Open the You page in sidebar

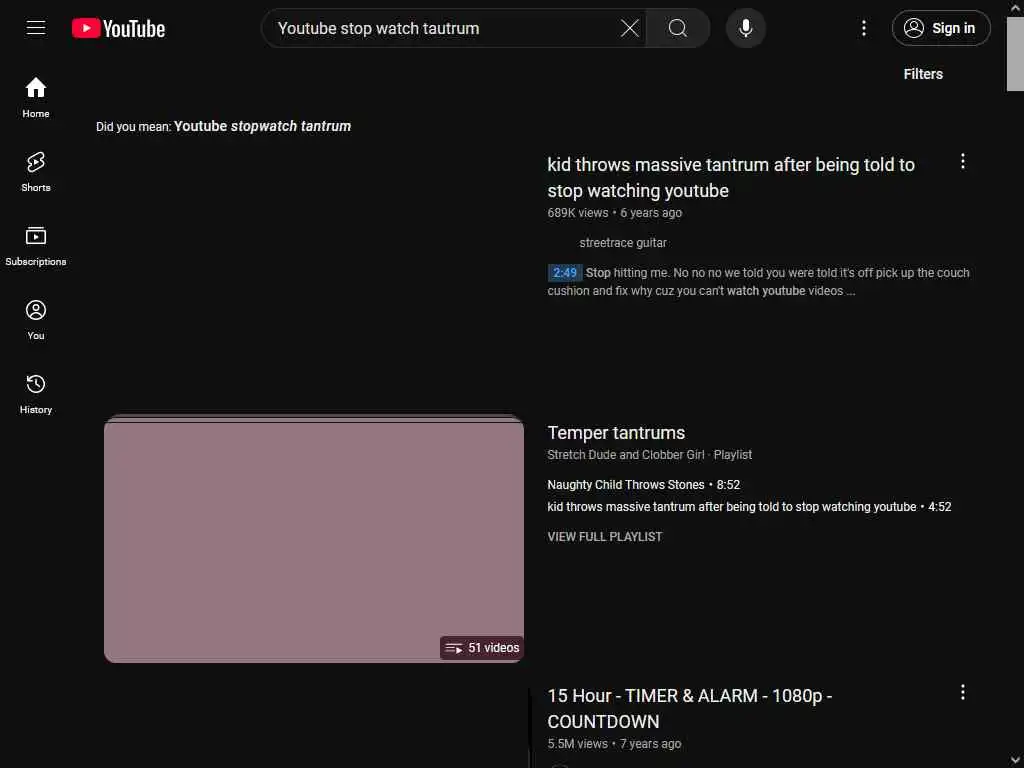(x=36, y=319)
